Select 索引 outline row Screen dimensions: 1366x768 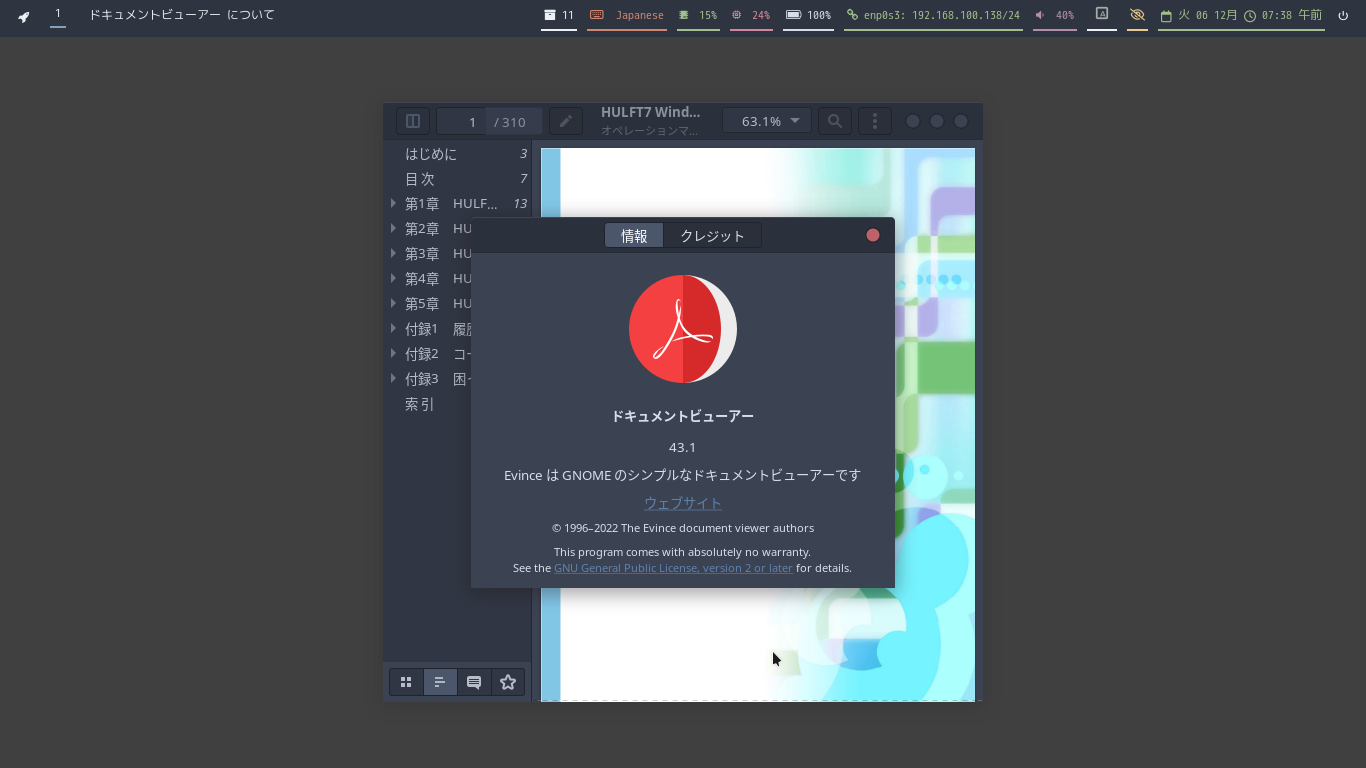(457, 404)
